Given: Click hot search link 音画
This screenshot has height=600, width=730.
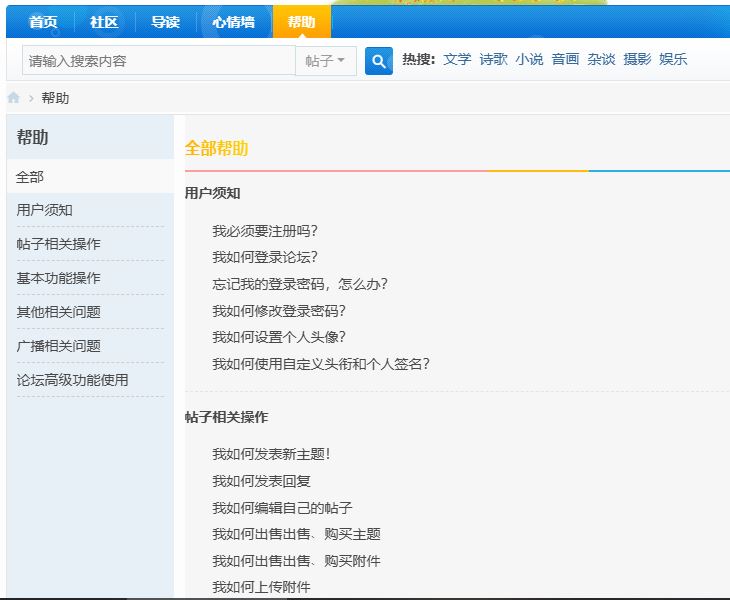Looking at the screenshot, I should 565,60.
